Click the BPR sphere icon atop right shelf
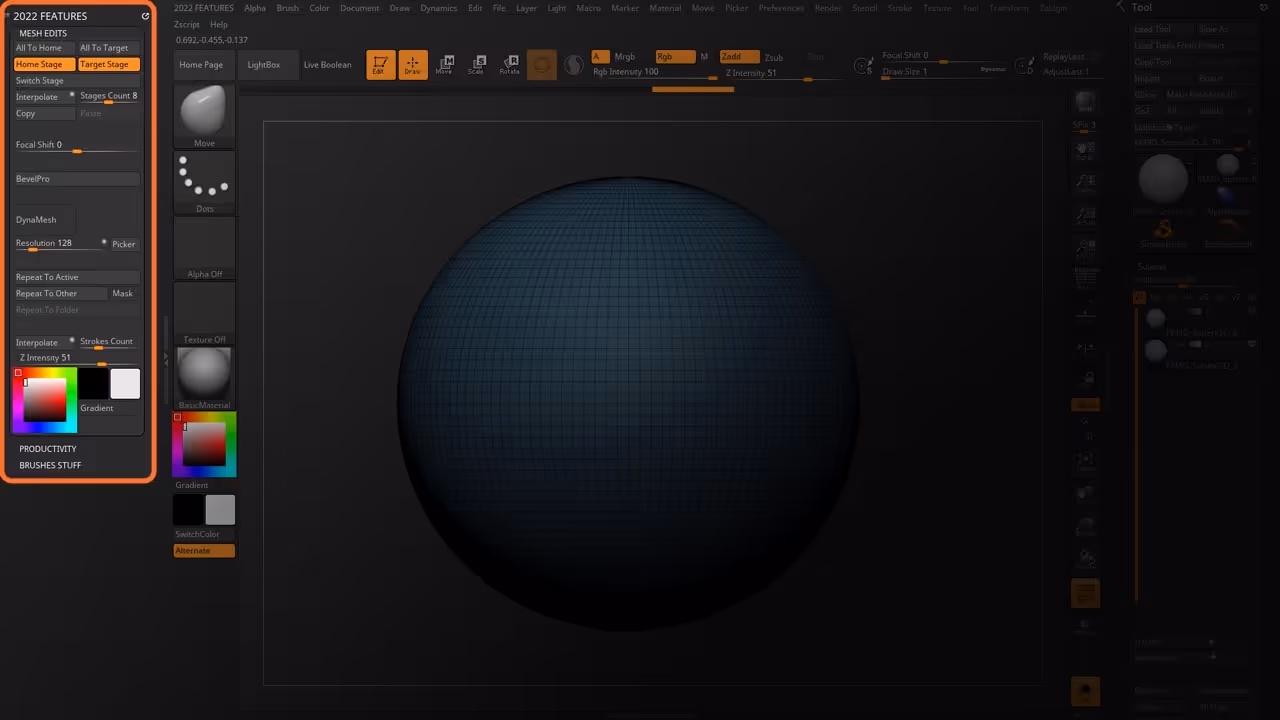 (x=1085, y=102)
